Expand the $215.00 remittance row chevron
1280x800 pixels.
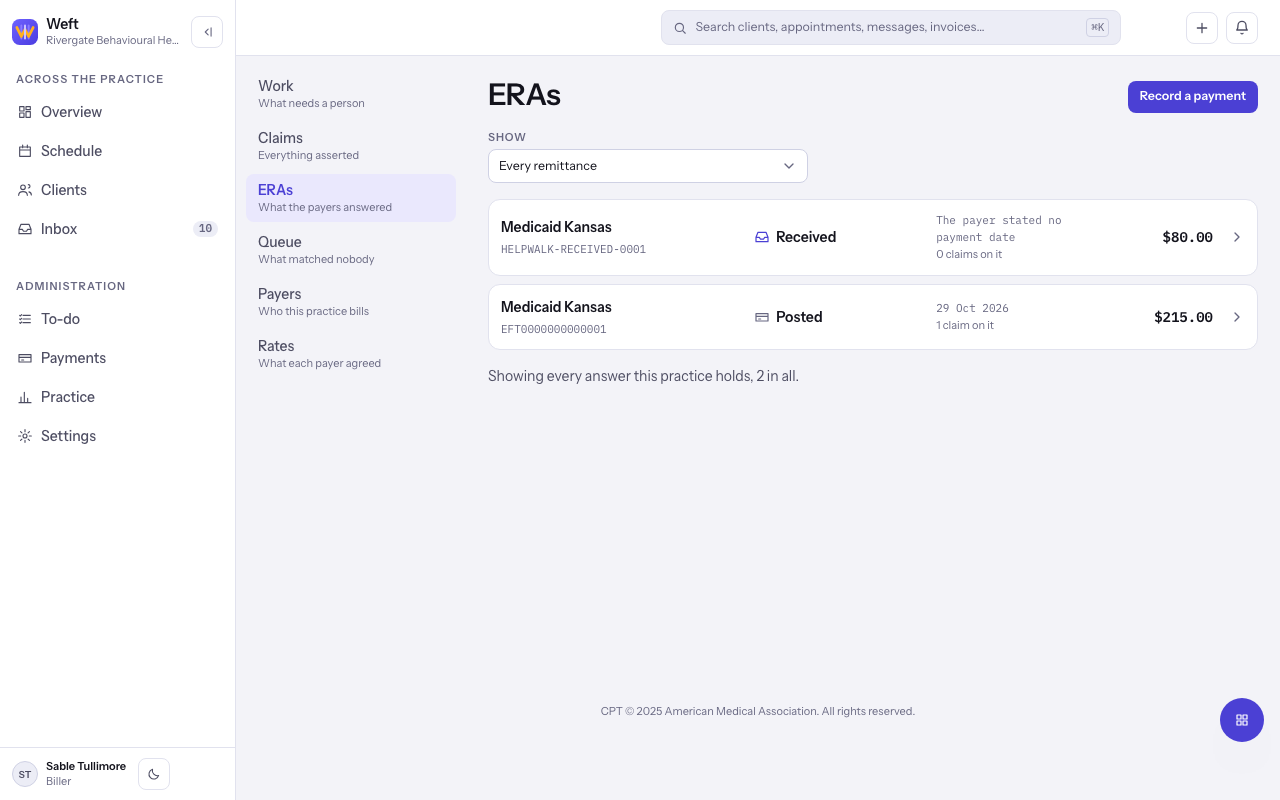(x=1237, y=317)
